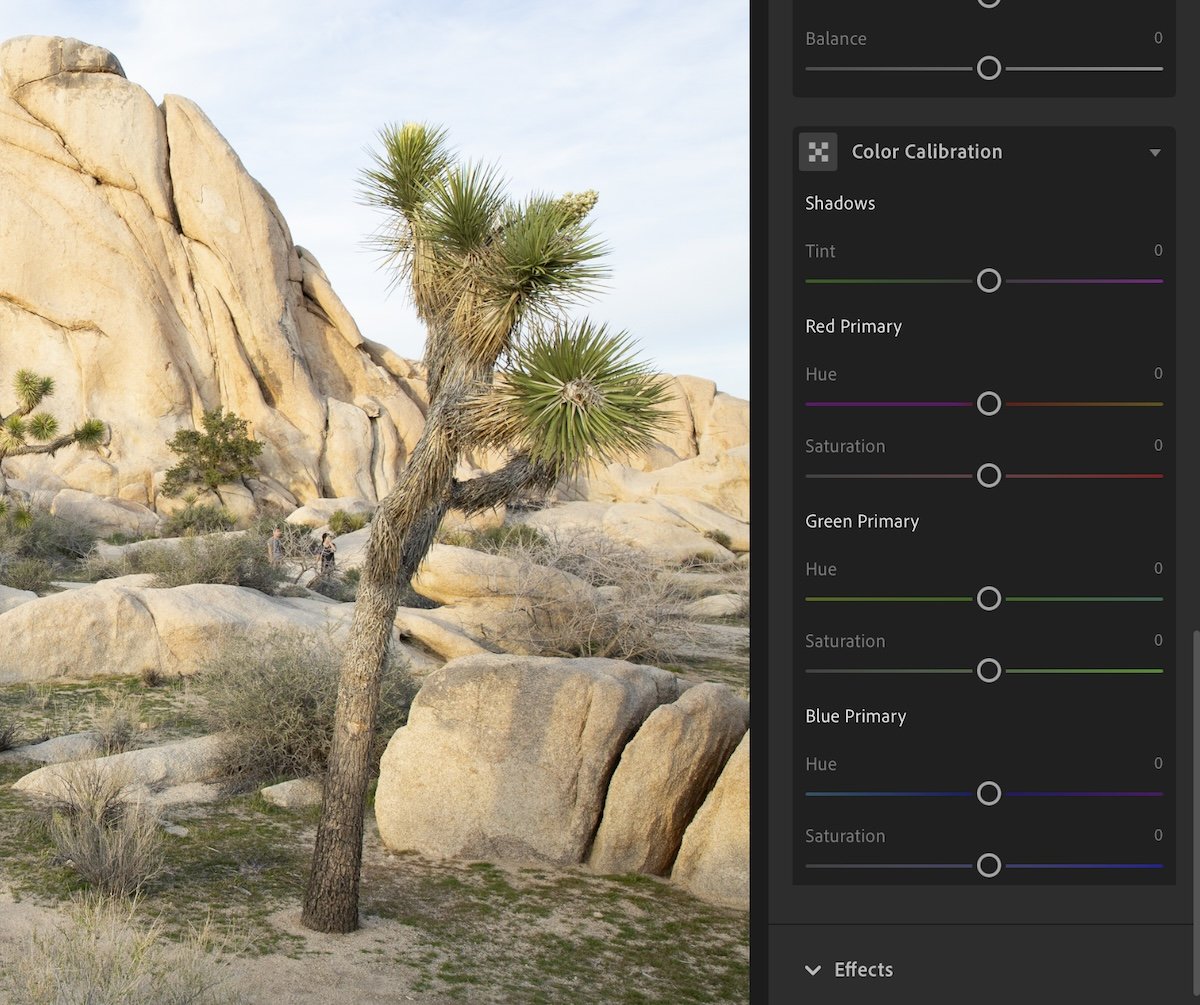
Task: Select the Balance value field showing 0
Action: (1157, 38)
